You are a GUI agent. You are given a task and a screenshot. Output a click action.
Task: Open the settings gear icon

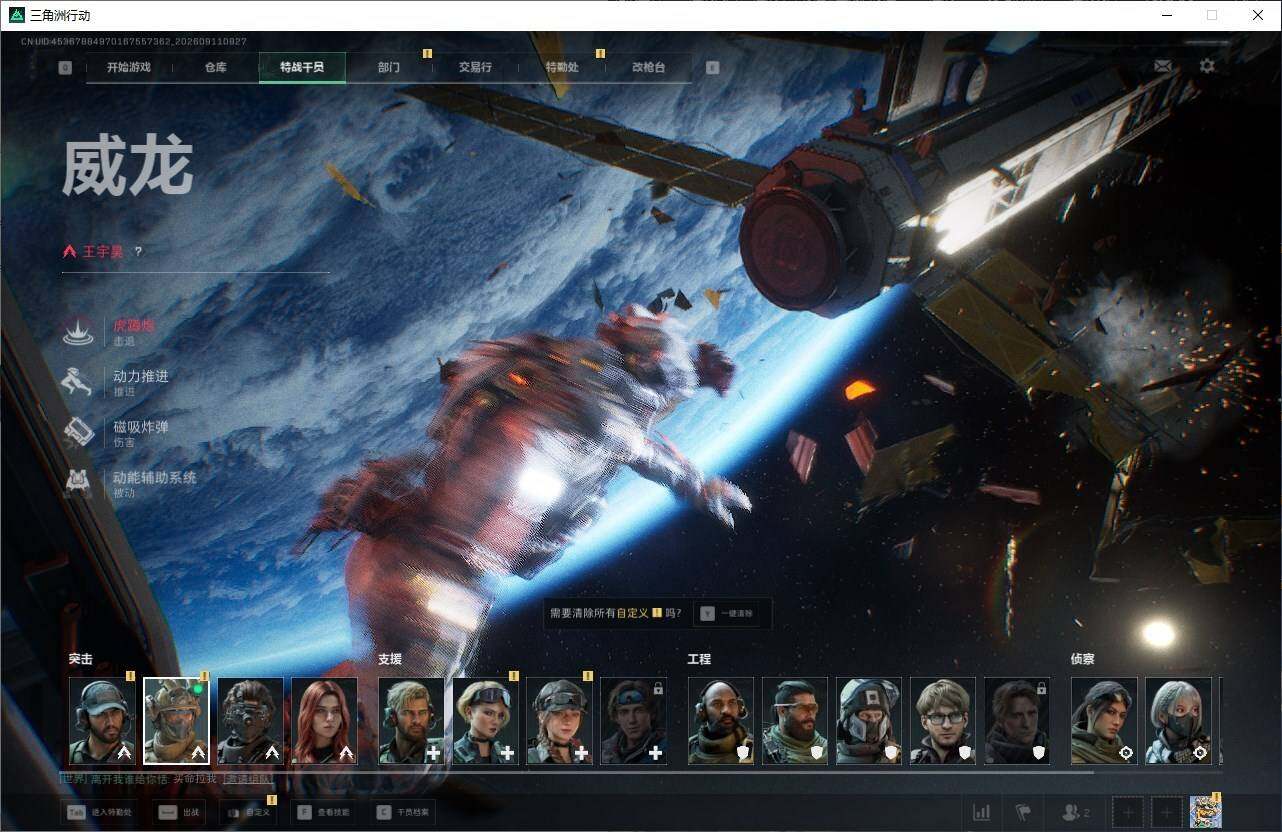(x=1207, y=66)
